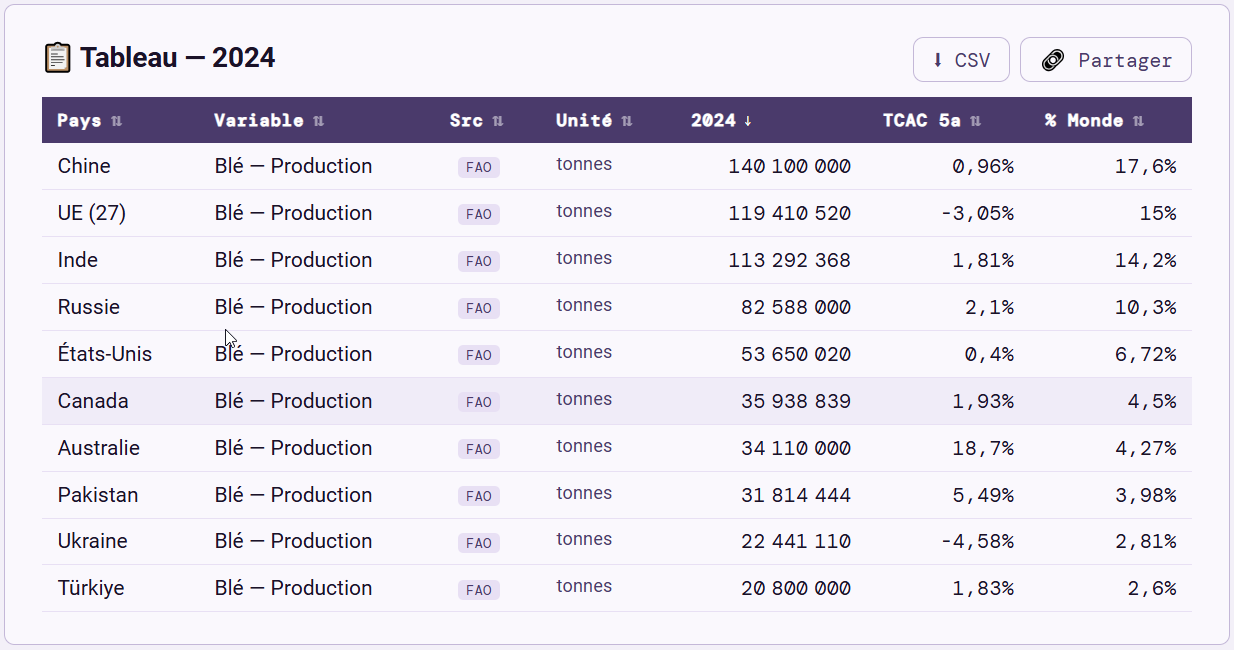Click the sort icon beside TCAC 5a
1234x650 pixels.
[975, 121]
